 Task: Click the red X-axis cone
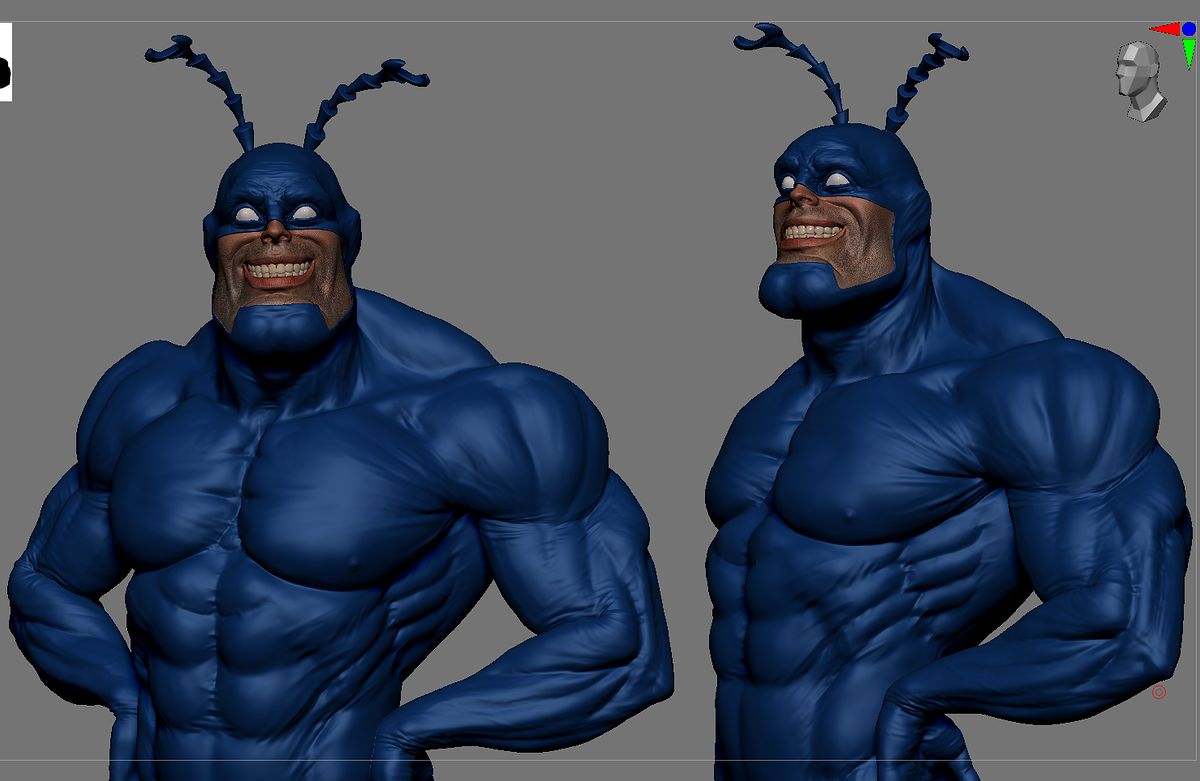pyautogui.click(x=1167, y=29)
